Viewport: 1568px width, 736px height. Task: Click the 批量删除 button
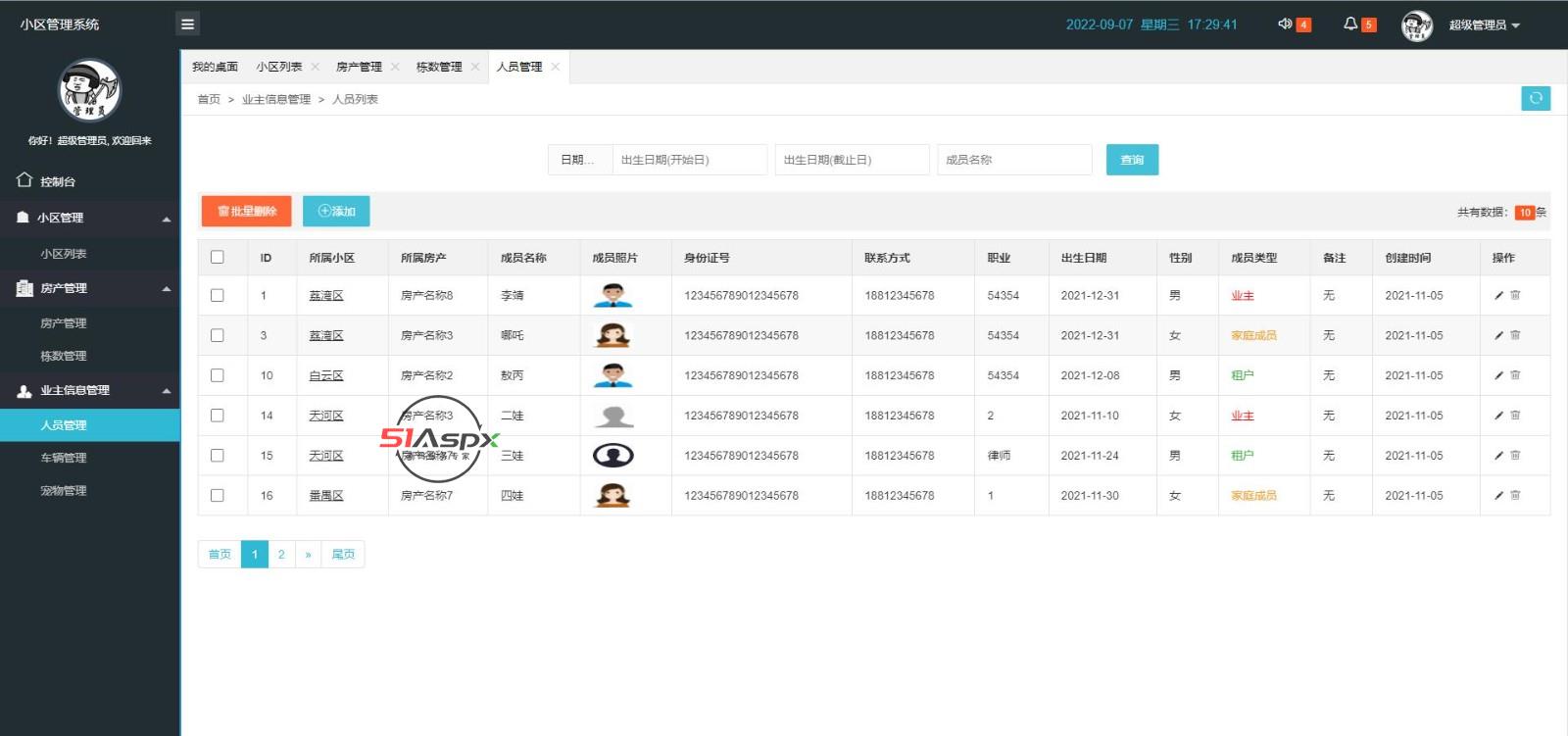(247, 211)
